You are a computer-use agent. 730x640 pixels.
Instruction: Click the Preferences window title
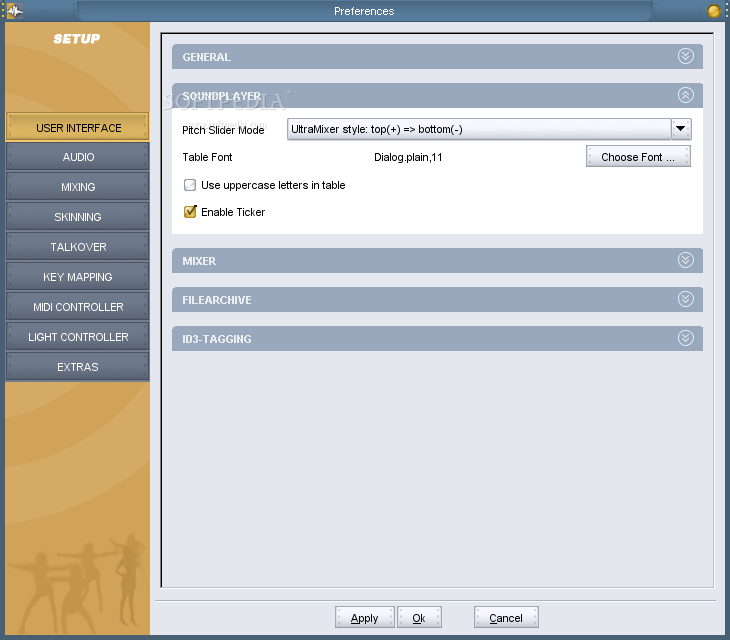[x=364, y=11]
